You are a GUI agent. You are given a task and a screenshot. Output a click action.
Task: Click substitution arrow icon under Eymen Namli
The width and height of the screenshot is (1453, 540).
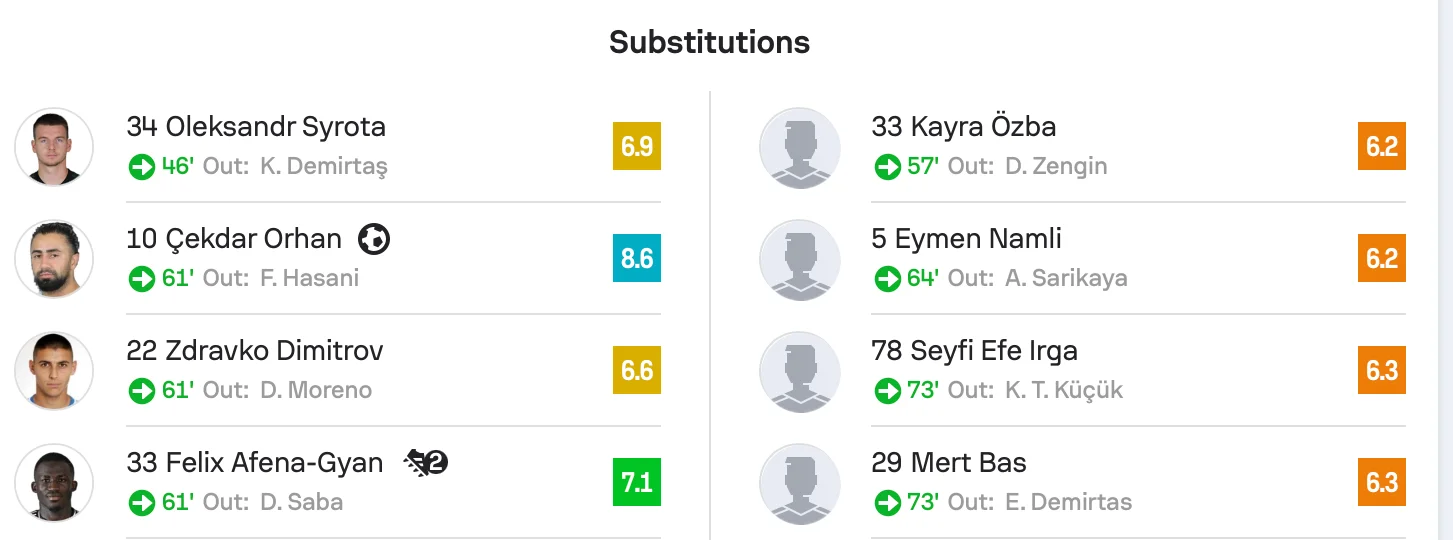pos(887,278)
